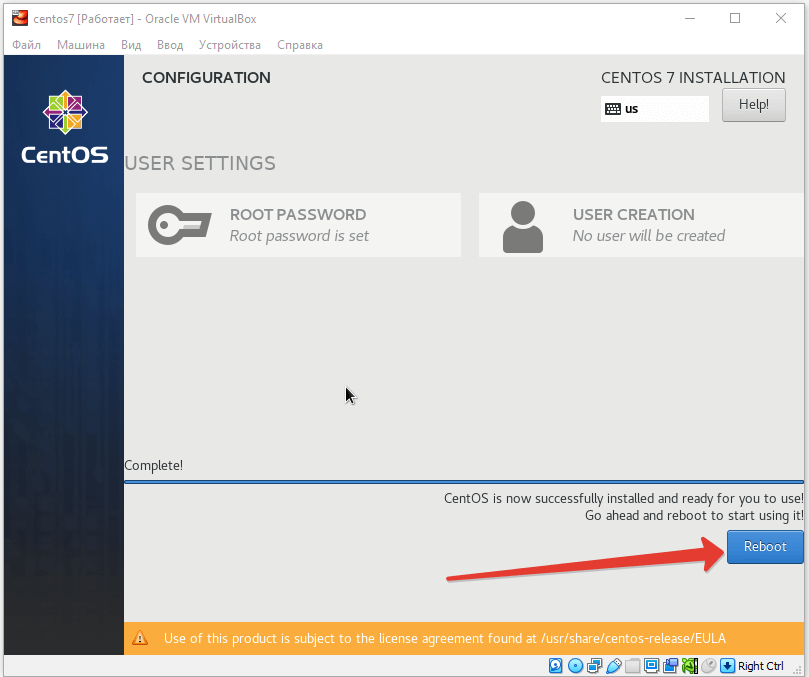Screen dimensions: 809x677
Task: Open the Справка menu
Action: click(299, 45)
